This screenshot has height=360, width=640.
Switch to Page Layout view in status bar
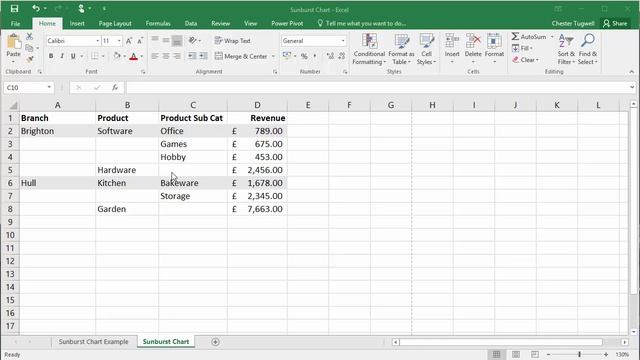516,354
